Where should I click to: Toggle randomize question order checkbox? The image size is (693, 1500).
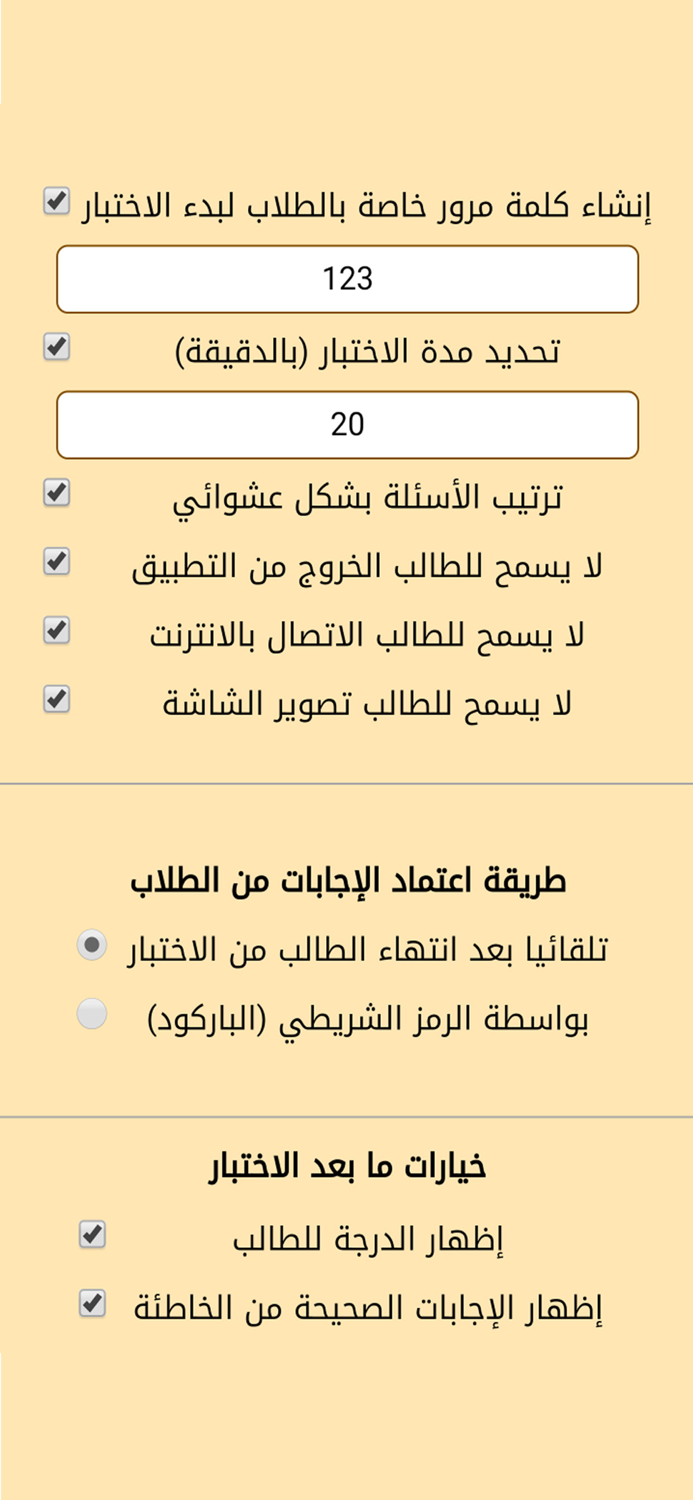56,492
